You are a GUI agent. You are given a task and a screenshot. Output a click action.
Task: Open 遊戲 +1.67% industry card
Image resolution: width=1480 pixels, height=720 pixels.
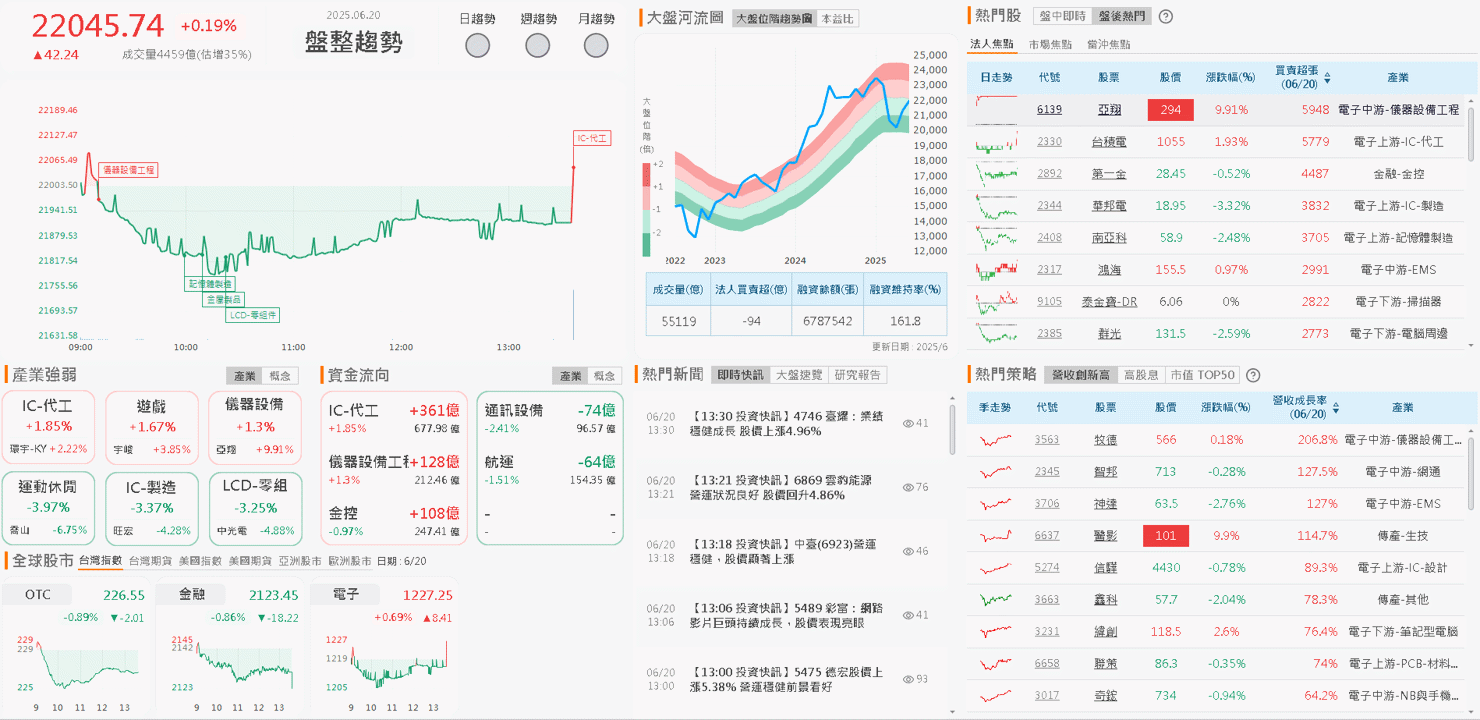(x=152, y=428)
